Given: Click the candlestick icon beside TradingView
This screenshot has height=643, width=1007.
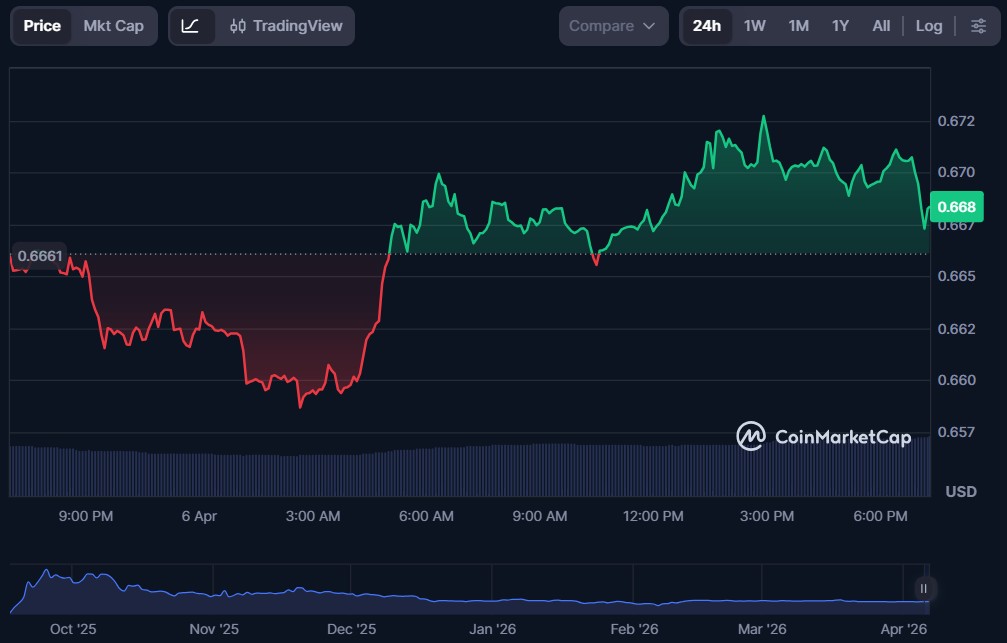Looking at the screenshot, I should point(238,26).
